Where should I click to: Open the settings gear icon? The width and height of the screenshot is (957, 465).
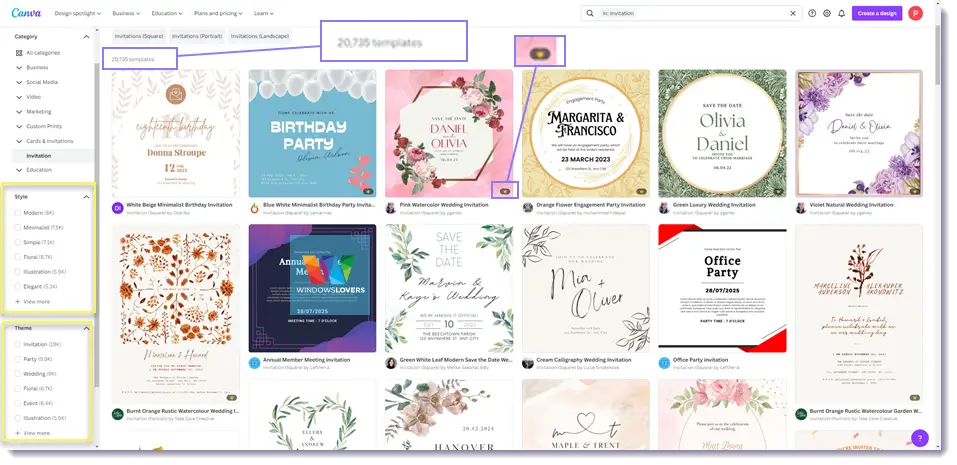click(827, 13)
